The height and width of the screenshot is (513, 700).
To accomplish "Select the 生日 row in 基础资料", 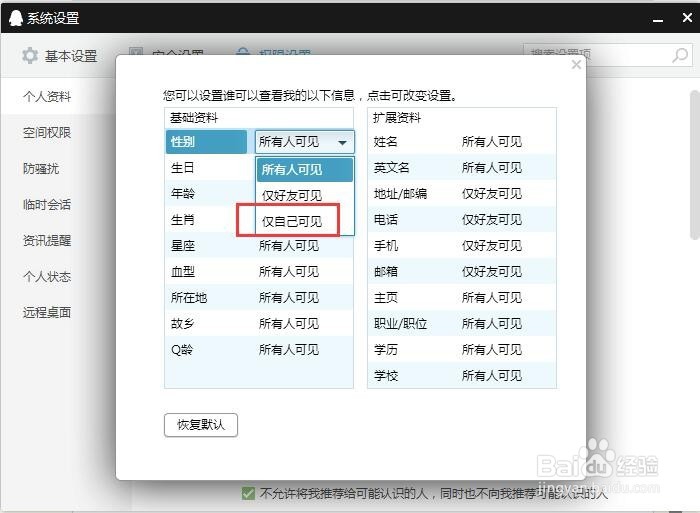I will click(x=210, y=168).
